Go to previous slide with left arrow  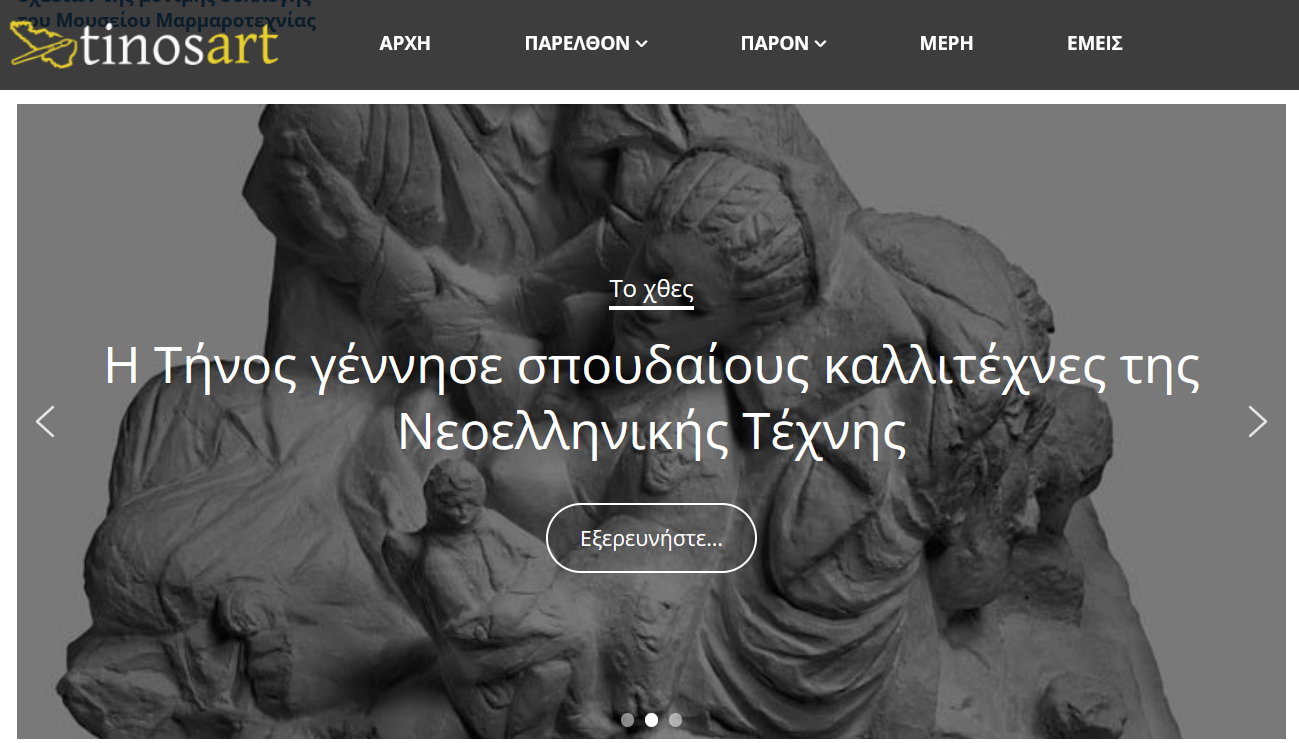point(45,422)
